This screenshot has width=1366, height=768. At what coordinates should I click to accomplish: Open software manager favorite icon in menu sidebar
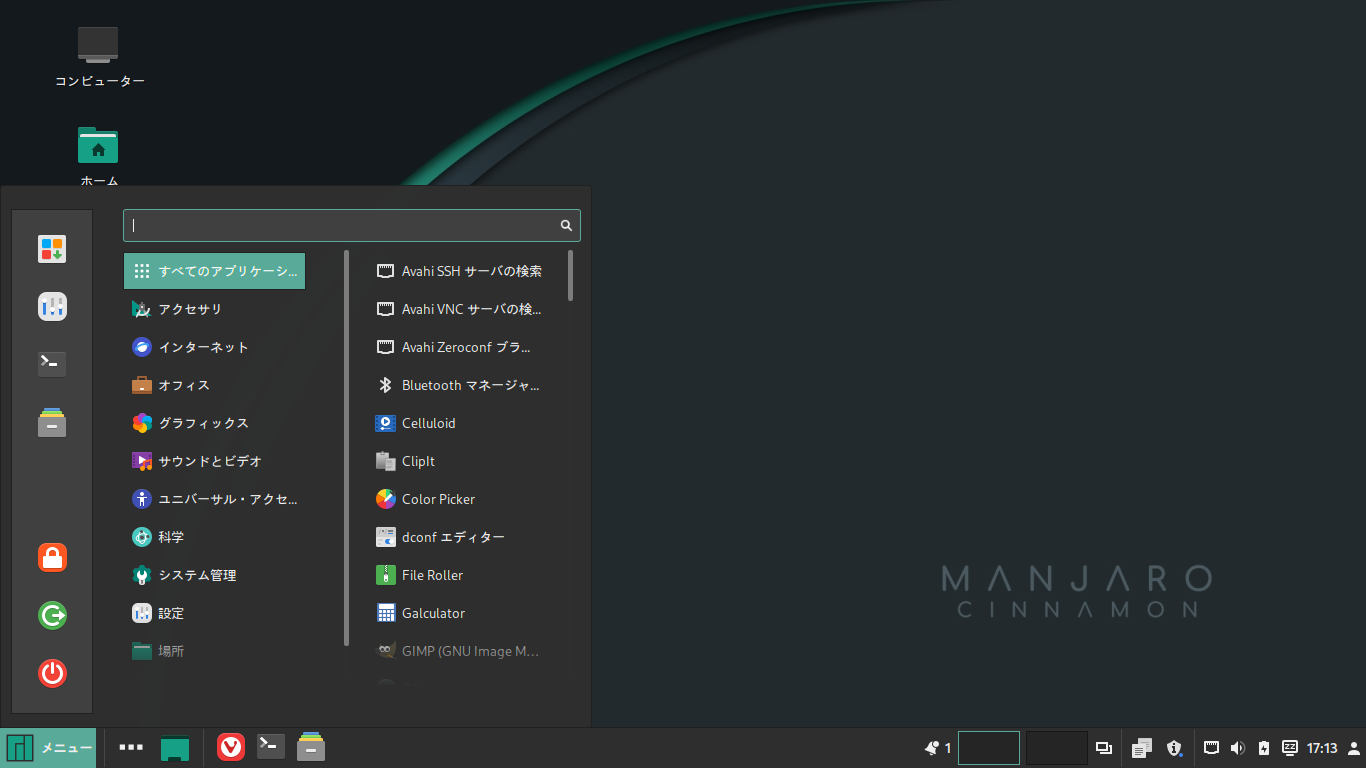coord(52,249)
